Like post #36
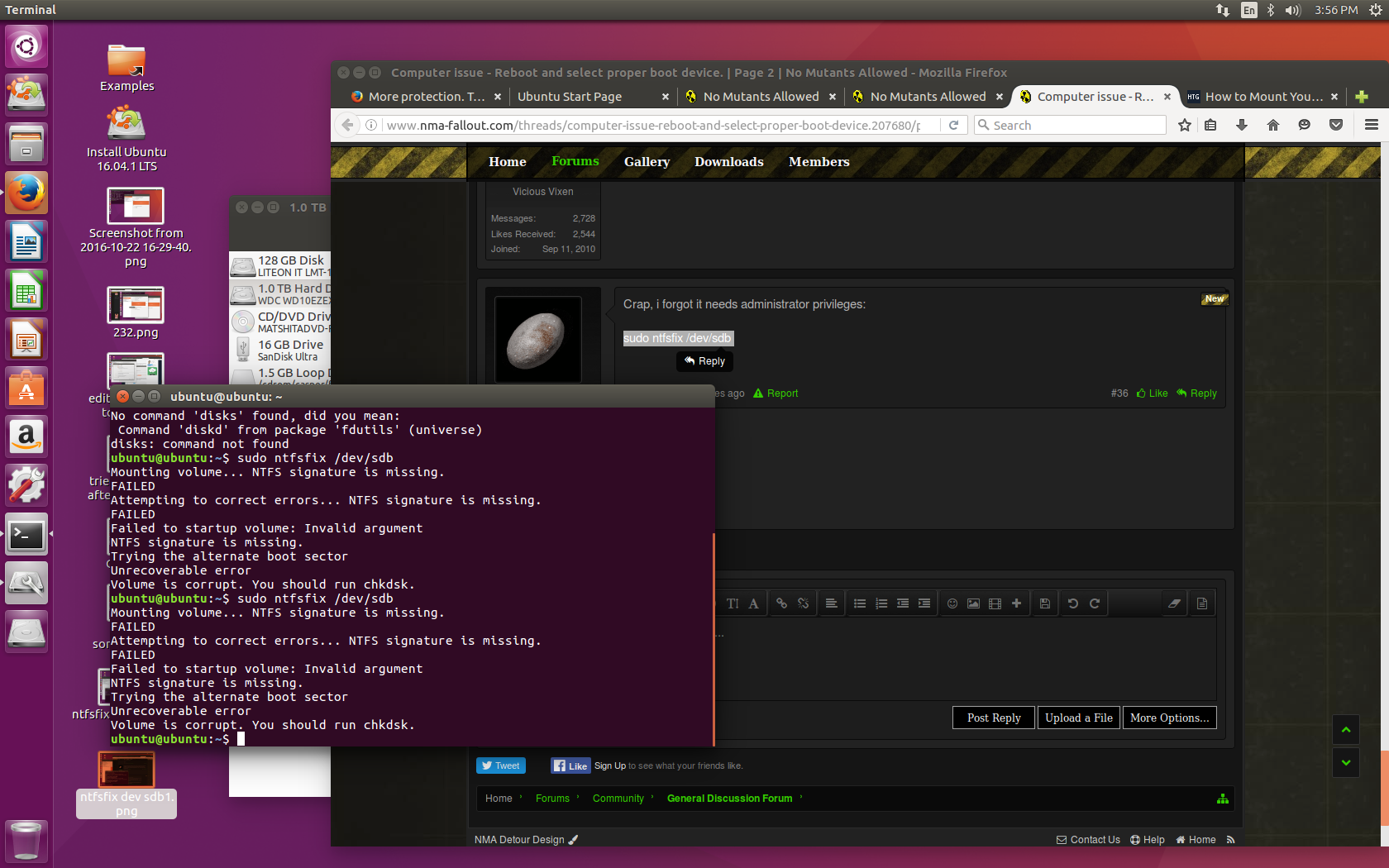The height and width of the screenshot is (868, 1389). (x=1153, y=393)
